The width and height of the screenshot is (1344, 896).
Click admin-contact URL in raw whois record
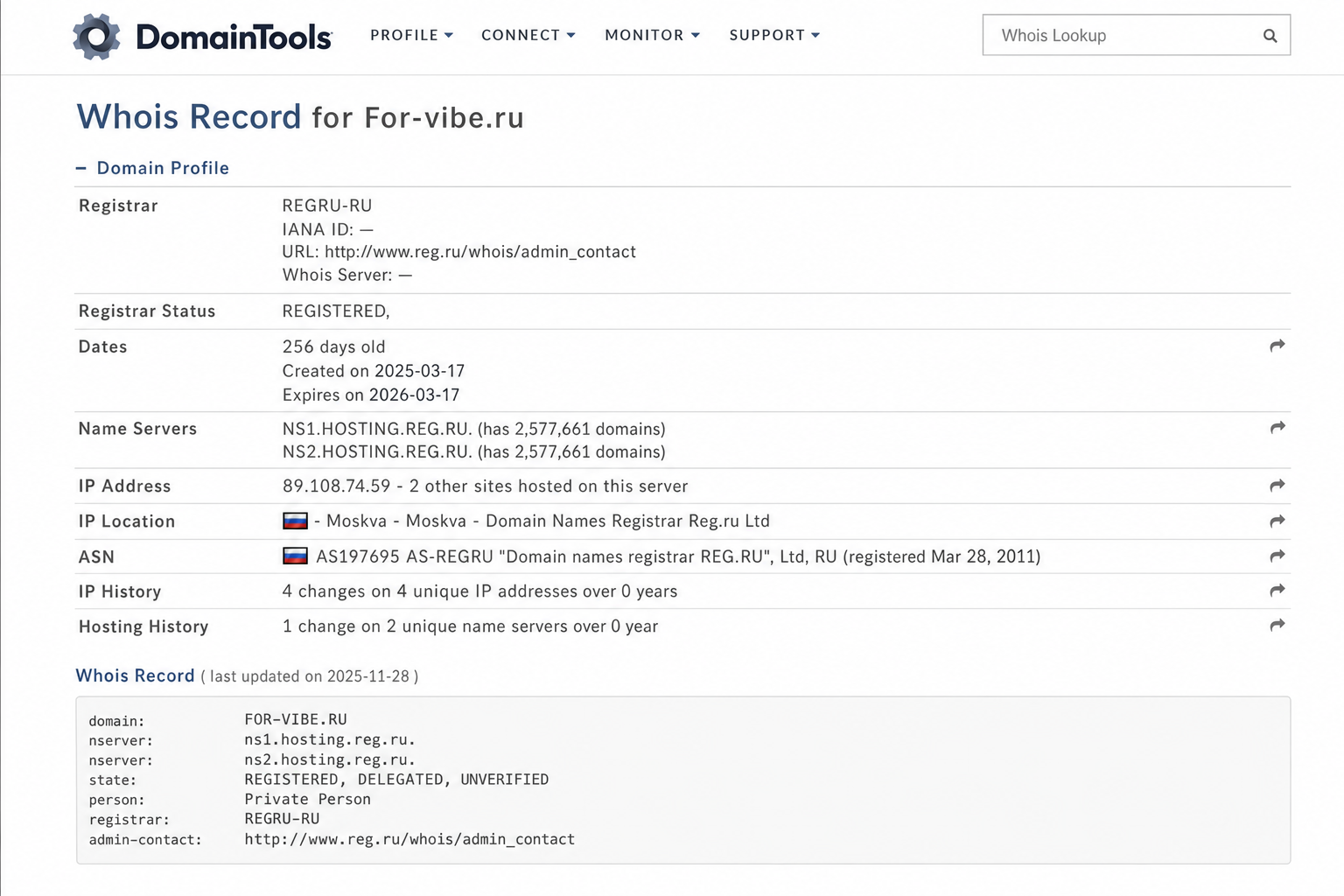pyautogui.click(x=409, y=839)
